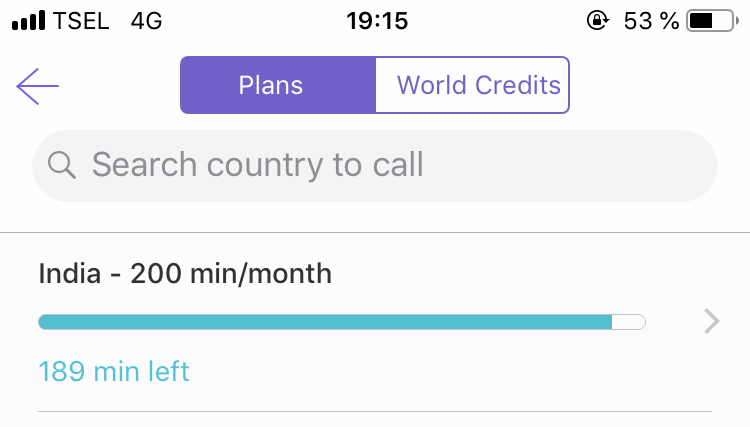Screen dimensions: 750x427
Task: Click the blank header area right of World Credits
Action: pos(660,85)
